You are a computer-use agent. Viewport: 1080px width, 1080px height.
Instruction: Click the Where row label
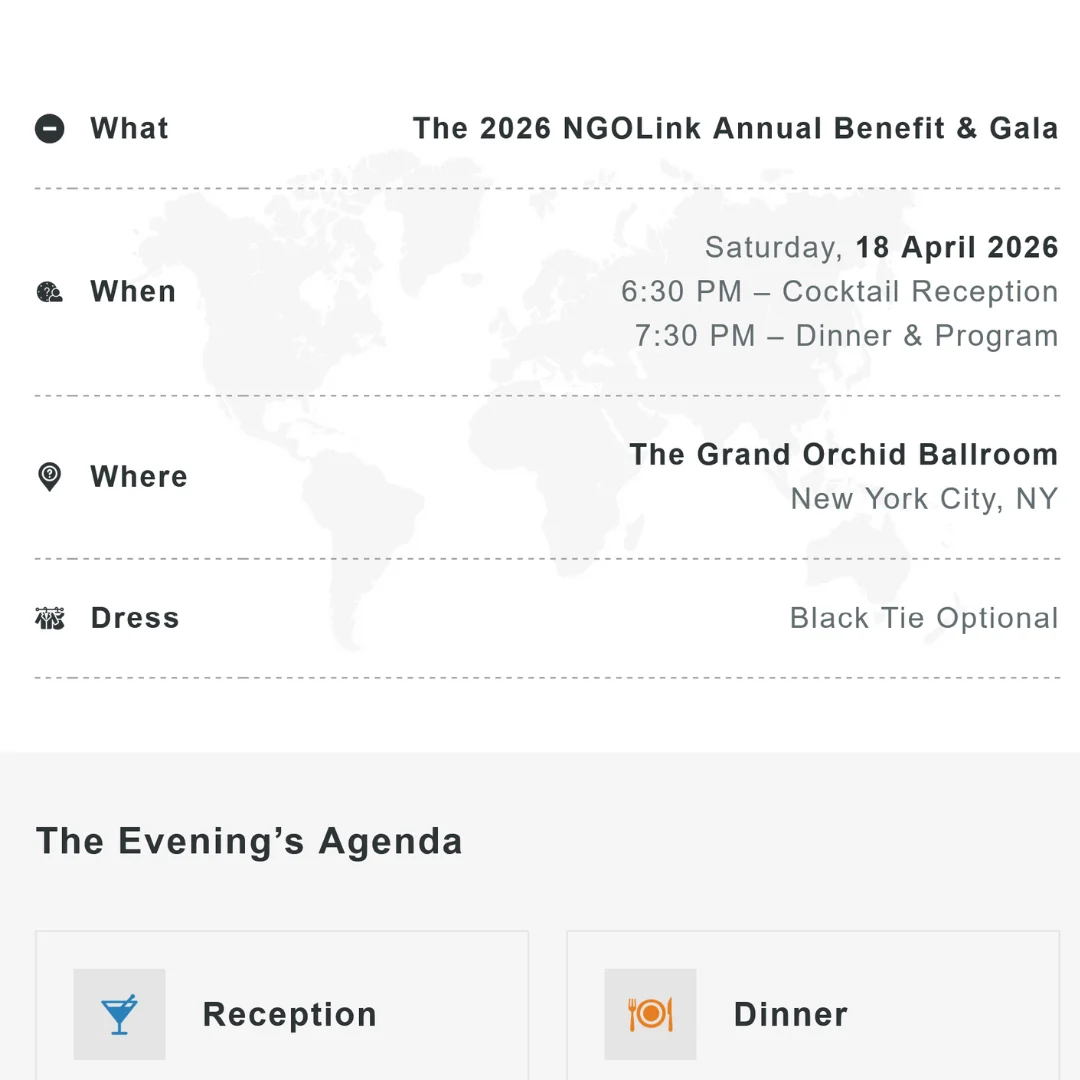(139, 477)
